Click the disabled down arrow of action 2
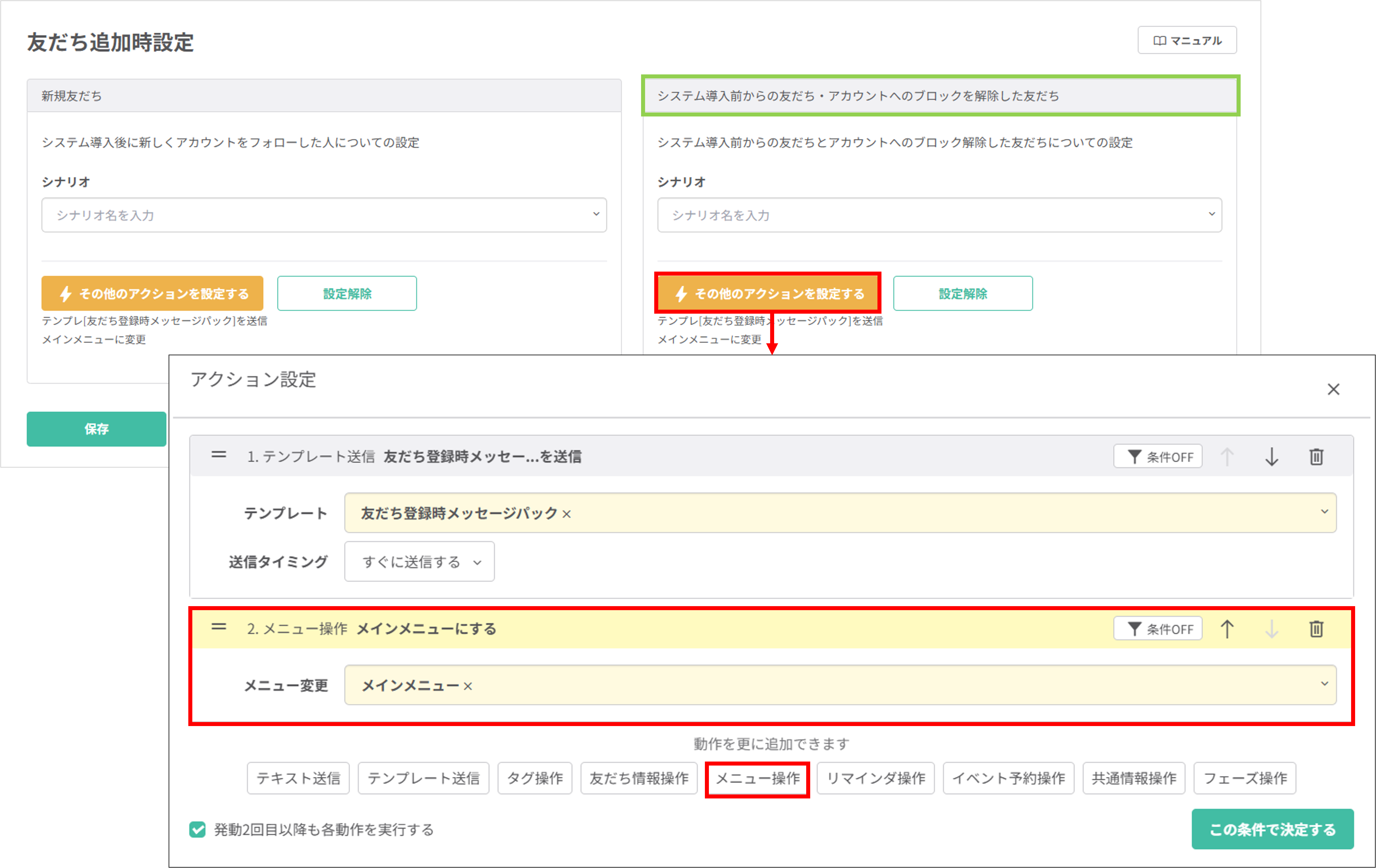Viewport: 1376px width, 868px height. 1272,628
